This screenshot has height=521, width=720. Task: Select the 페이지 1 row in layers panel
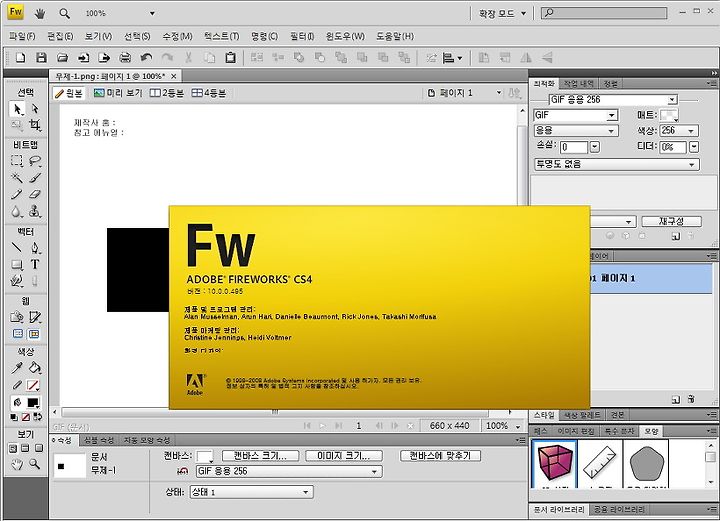pos(651,279)
